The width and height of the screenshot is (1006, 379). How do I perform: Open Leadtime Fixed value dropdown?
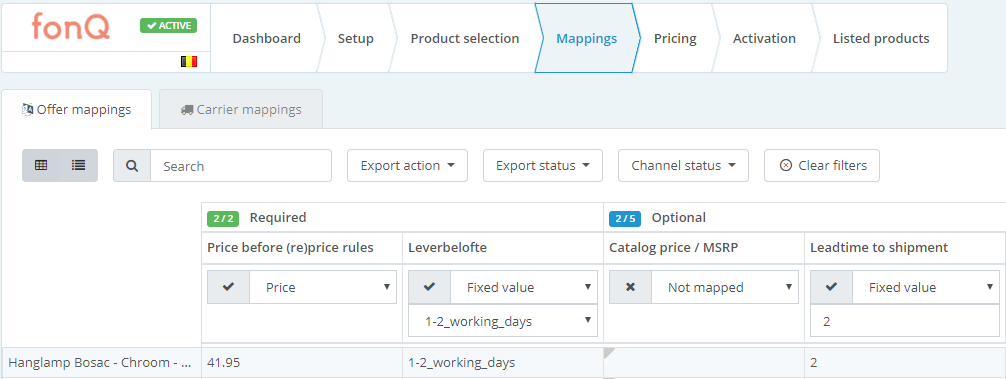926,287
